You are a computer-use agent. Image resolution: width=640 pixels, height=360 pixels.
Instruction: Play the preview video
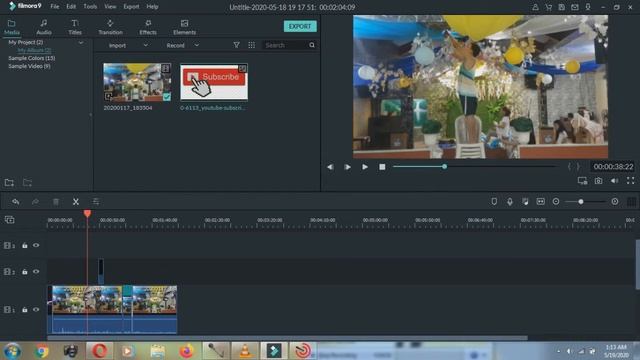coord(364,167)
